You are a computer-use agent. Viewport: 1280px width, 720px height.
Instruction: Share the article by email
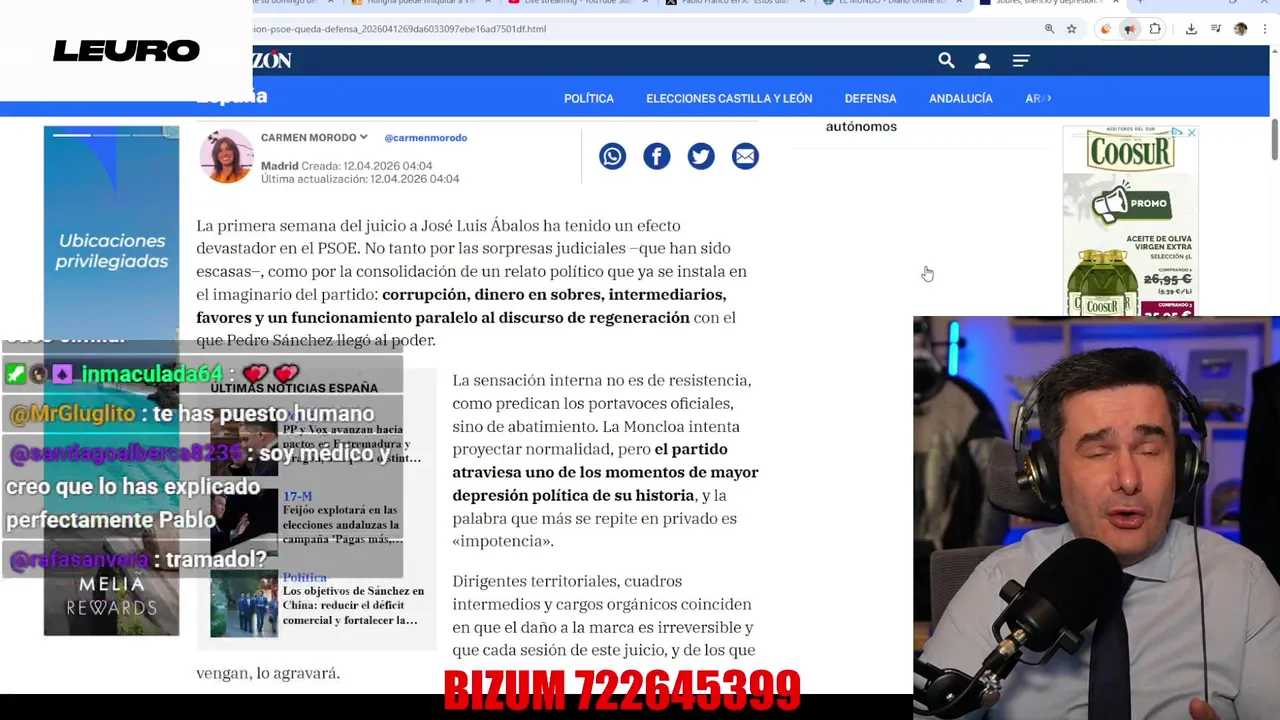point(745,156)
